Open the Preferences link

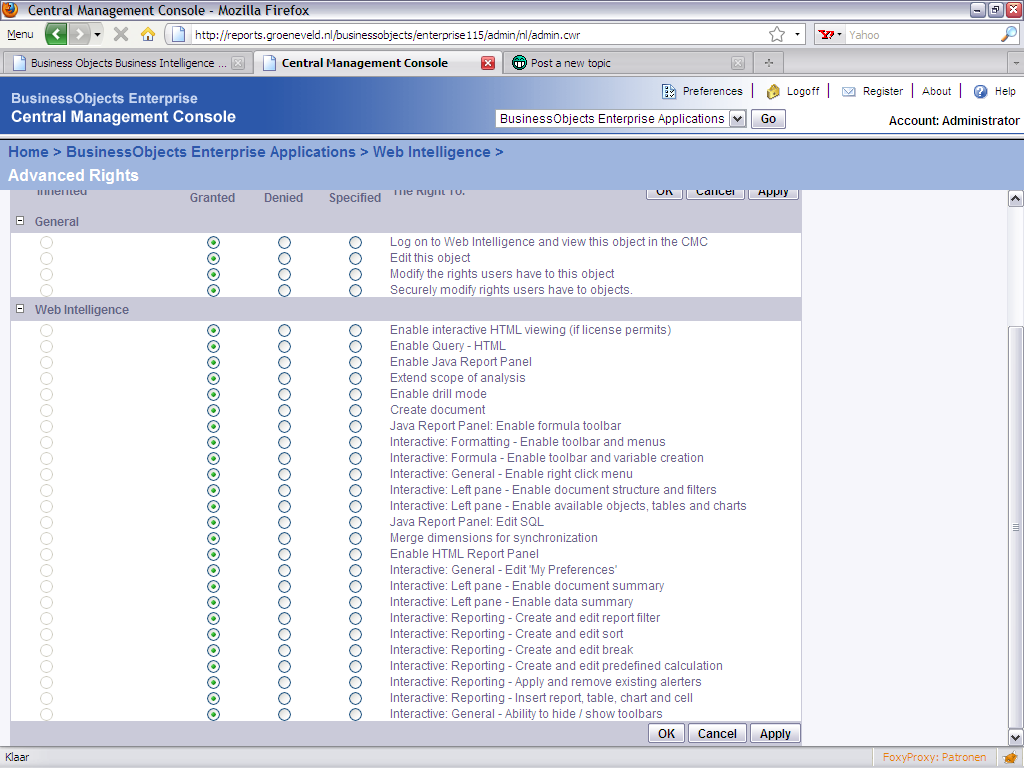point(712,91)
